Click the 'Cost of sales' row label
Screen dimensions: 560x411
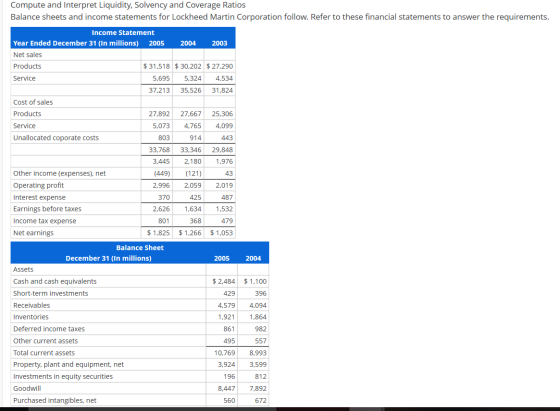click(33, 102)
